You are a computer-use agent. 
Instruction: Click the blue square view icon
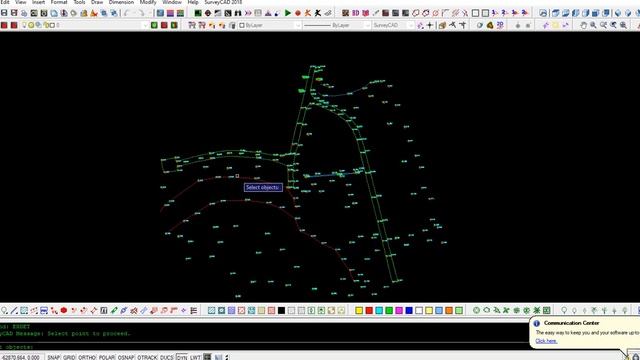pyautogui.click(x=160, y=13)
